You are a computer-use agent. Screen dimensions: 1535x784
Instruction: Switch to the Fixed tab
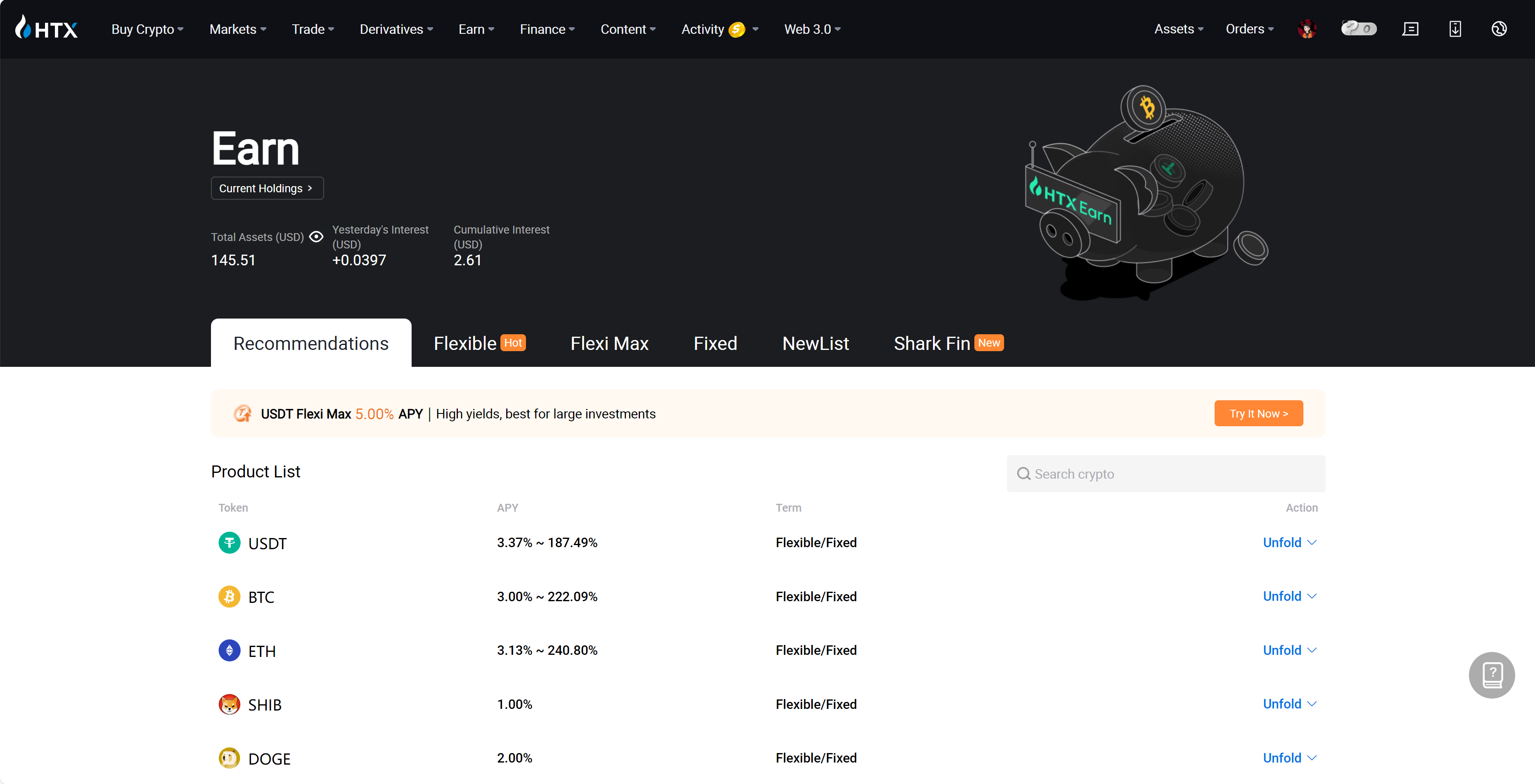pos(715,343)
